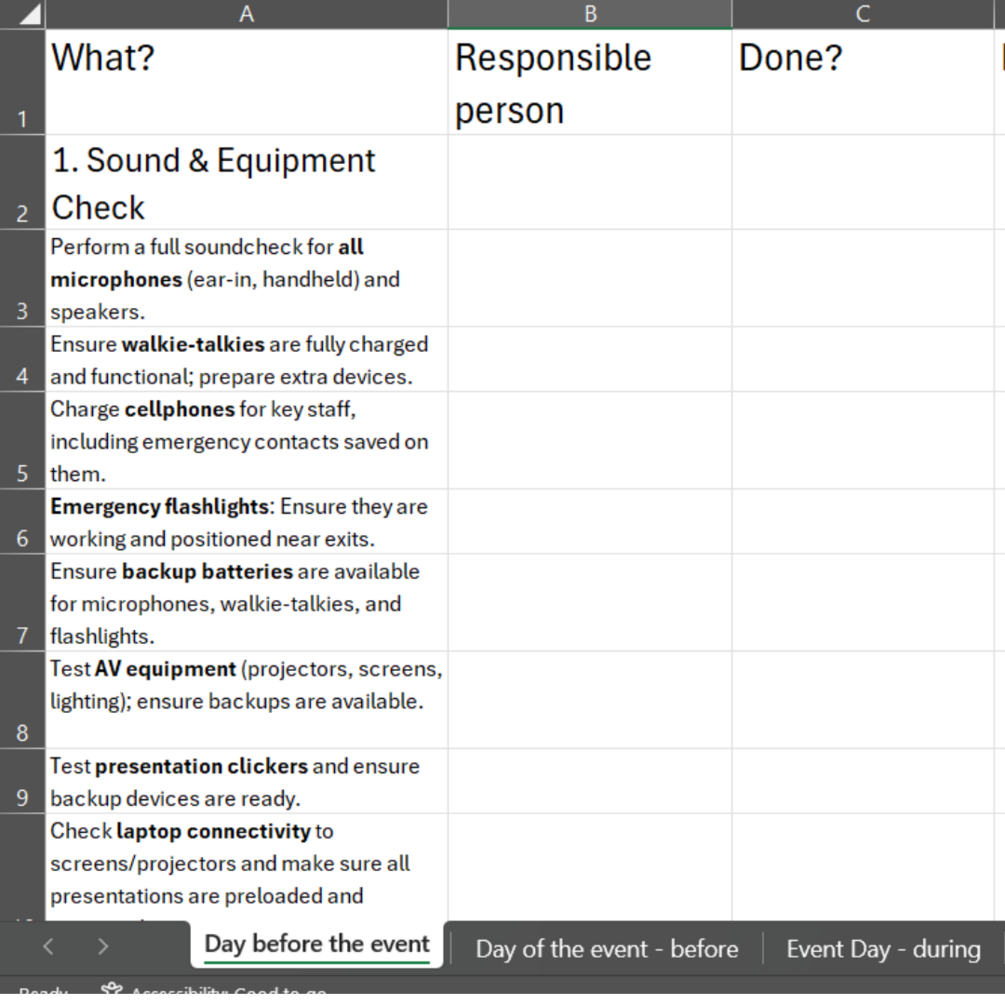This screenshot has width=1005, height=1005.
Task: Click previous sheet navigation arrow
Action: [48, 946]
